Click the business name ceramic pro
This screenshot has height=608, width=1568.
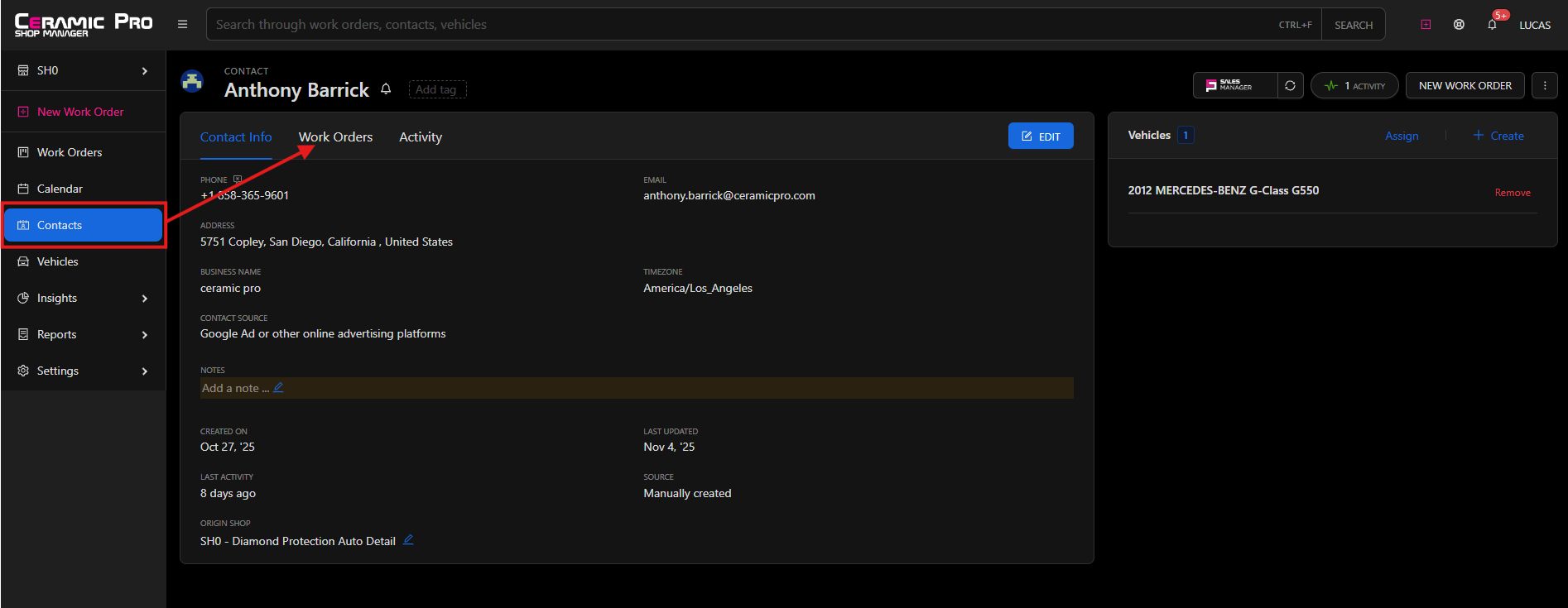point(230,288)
